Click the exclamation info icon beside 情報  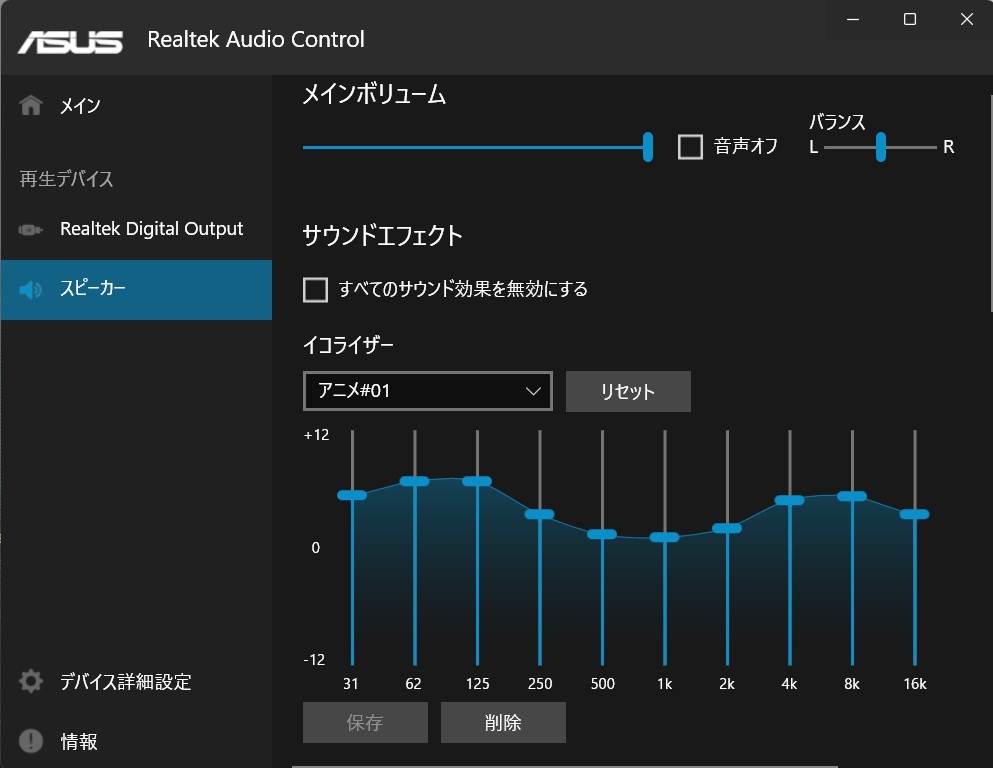[x=30, y=741]
